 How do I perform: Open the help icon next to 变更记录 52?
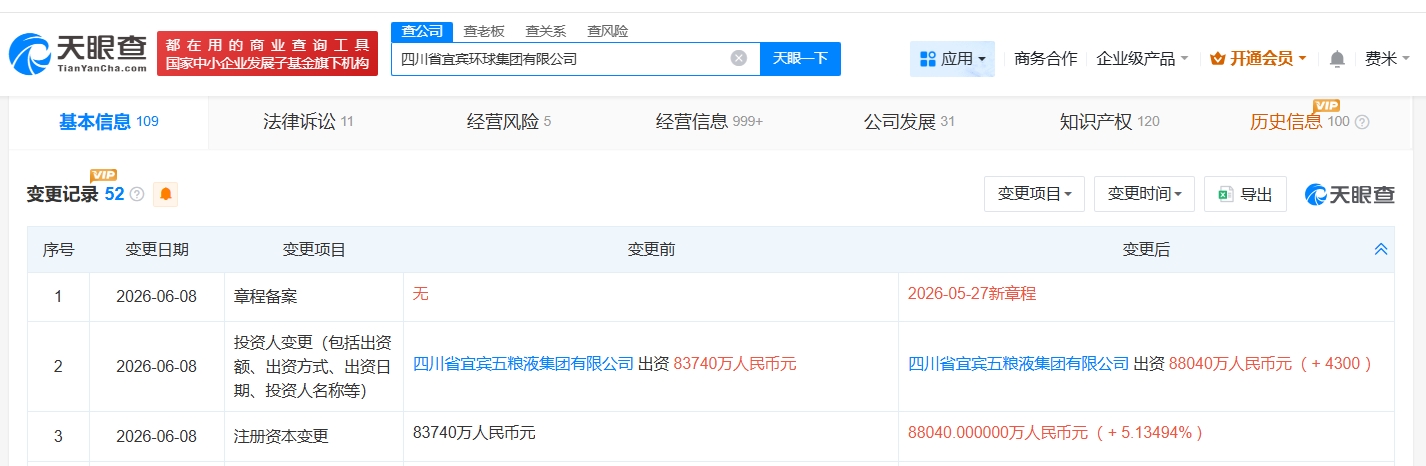[137, 194]
